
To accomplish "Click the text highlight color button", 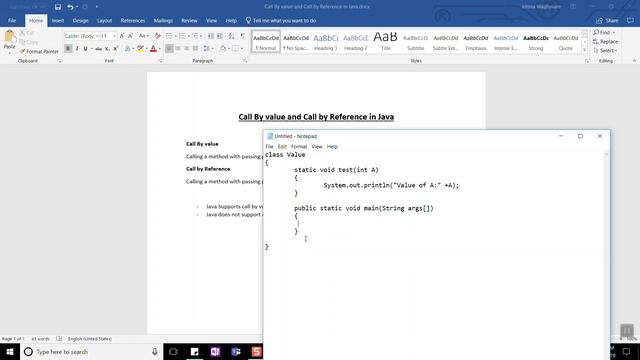I will pos(140,49).
